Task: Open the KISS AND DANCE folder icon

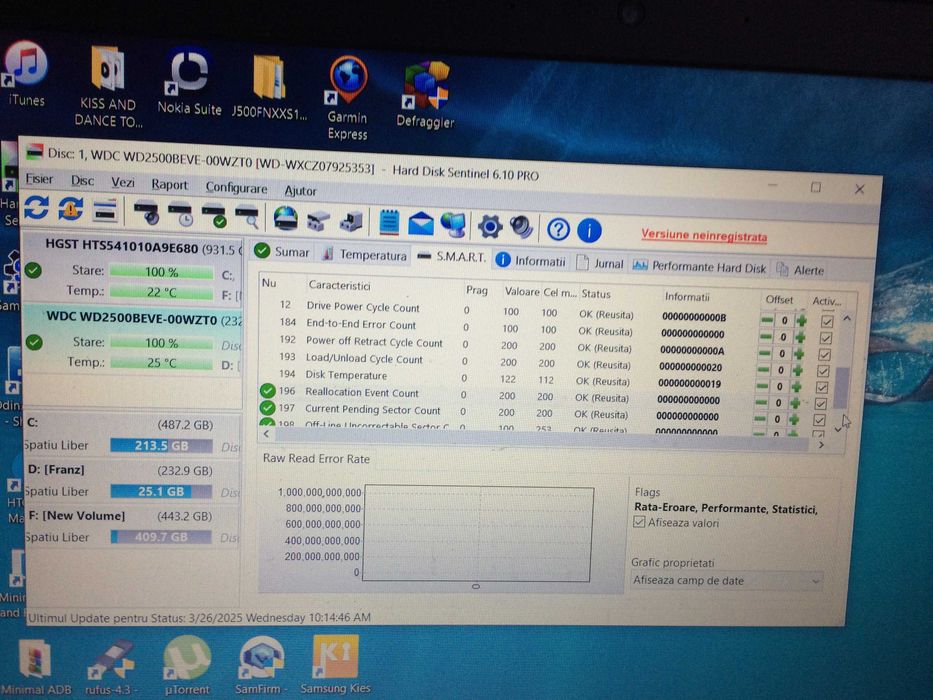Action: click(108, 87)
